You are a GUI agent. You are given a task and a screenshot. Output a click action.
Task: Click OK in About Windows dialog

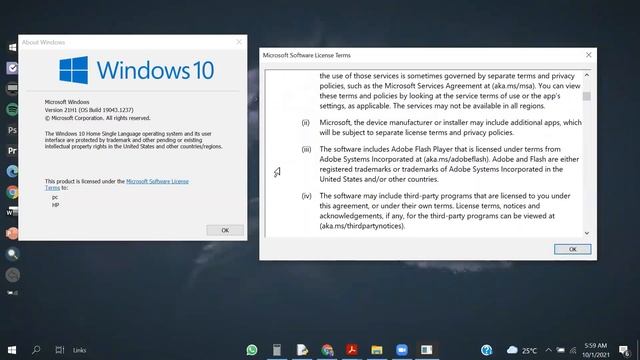pyautogui.click(x=225, y=230)
